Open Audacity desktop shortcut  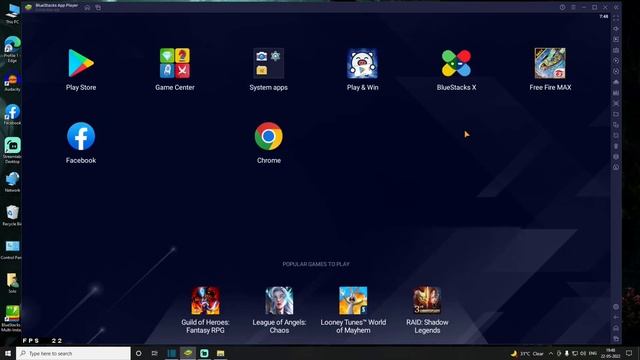click(x=12, y=82)
